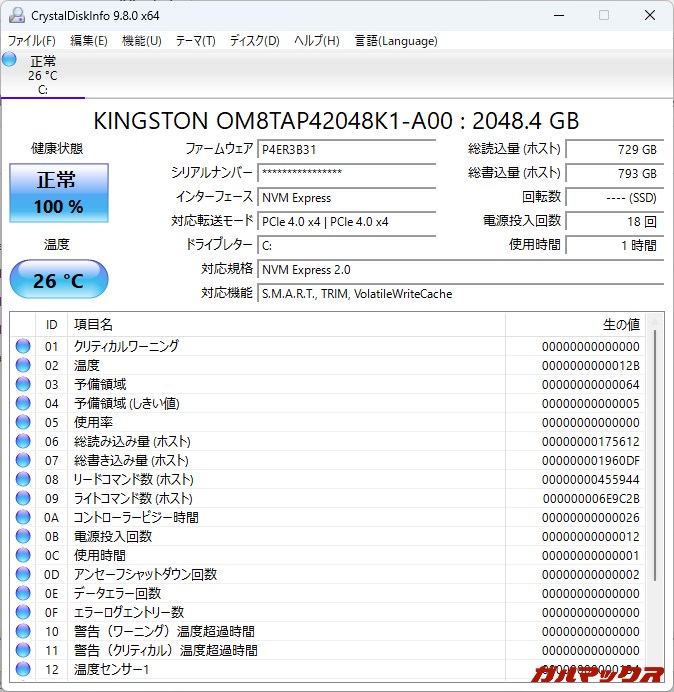Click the transfer mode field PCIe 4.0 x4
Viewport: 674px width, 692px height.
[346, 222]
